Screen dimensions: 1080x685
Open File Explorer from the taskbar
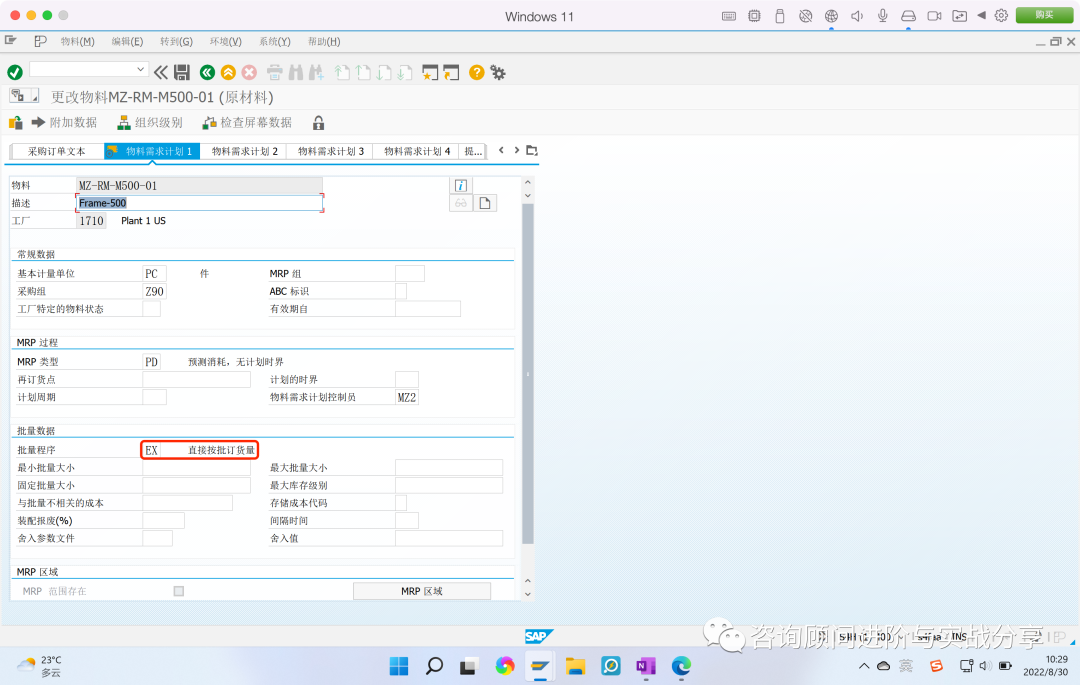click(575, 666)
